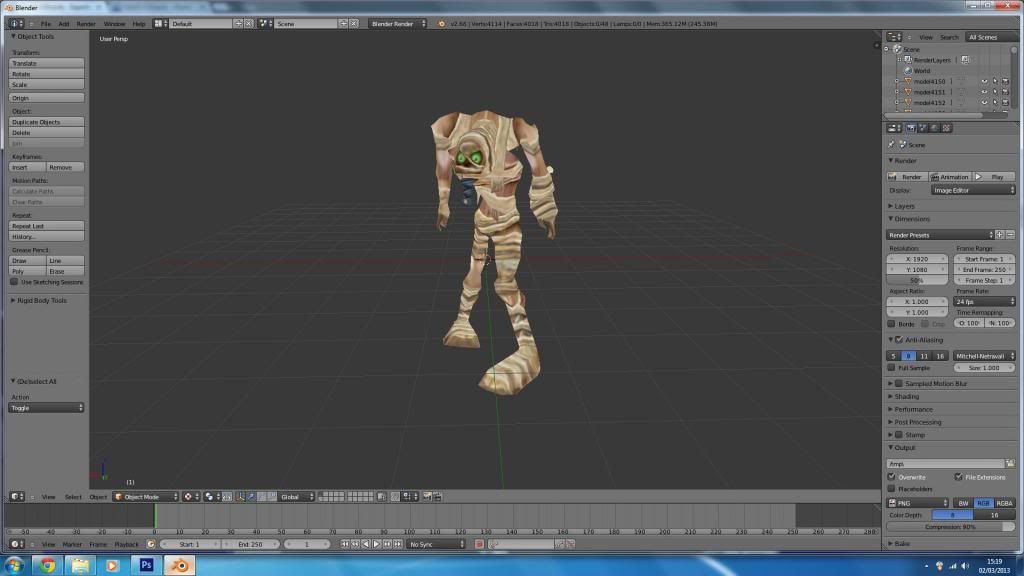
Task: Click the OpenGL render animation icon
Action: (x=438, y=497)
